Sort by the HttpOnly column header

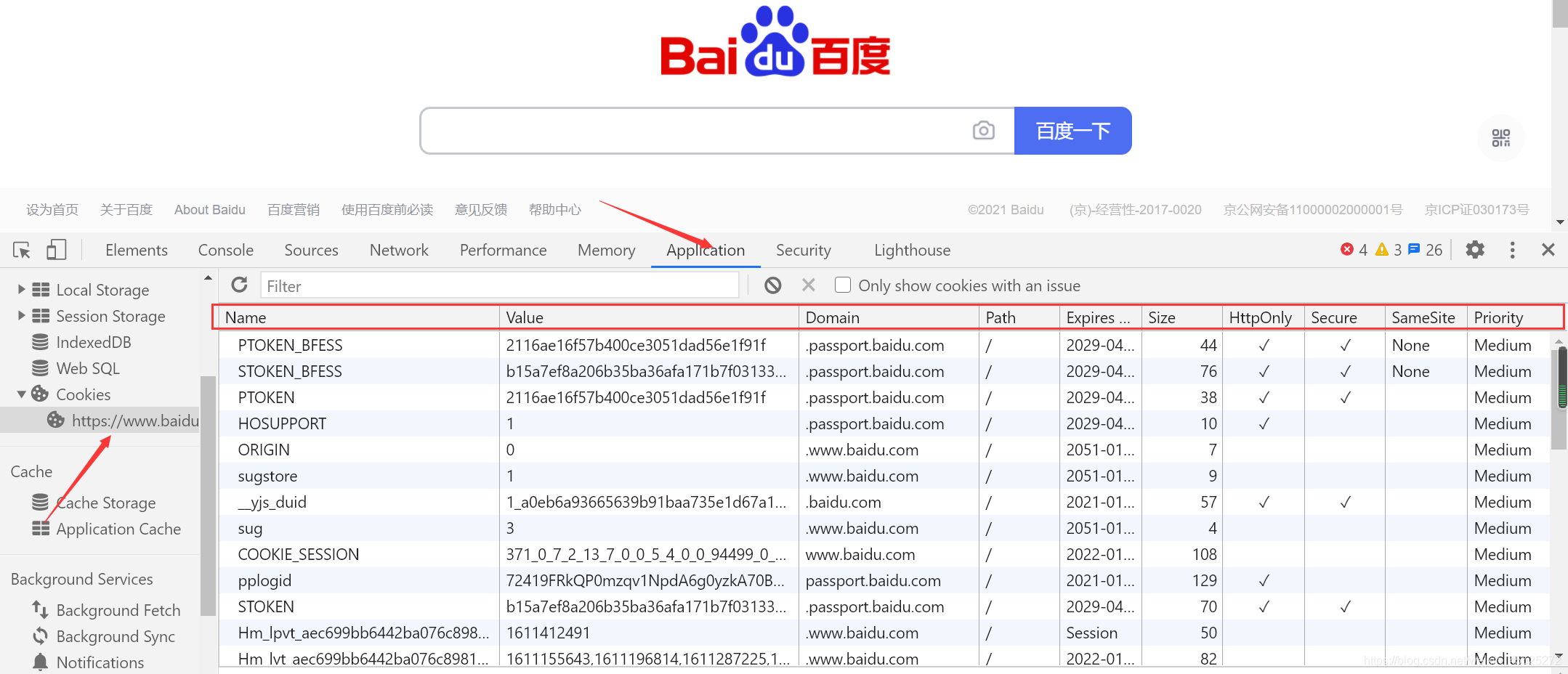[x=1263, y=317]
